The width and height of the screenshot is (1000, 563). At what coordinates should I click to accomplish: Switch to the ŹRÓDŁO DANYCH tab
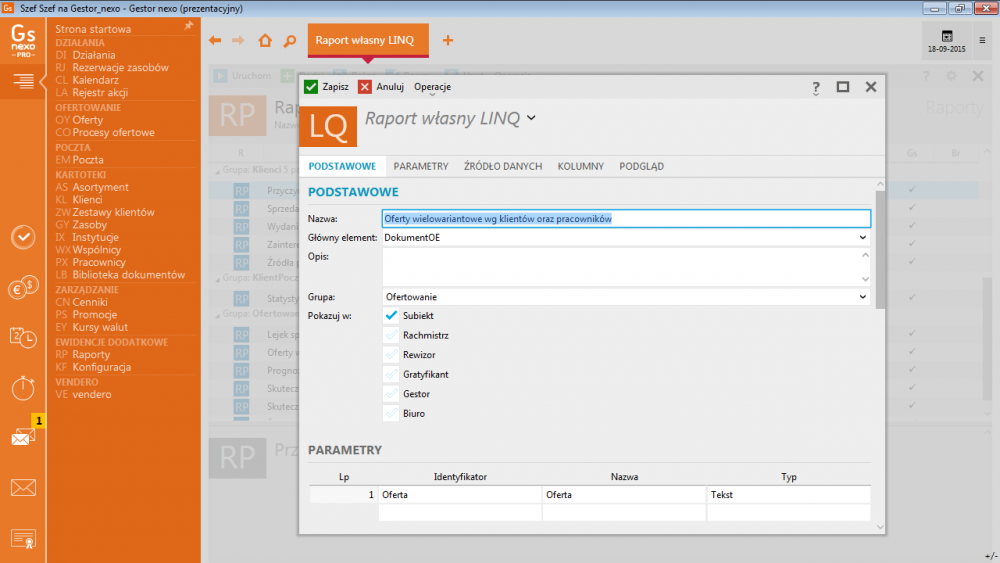coord(502,166)
